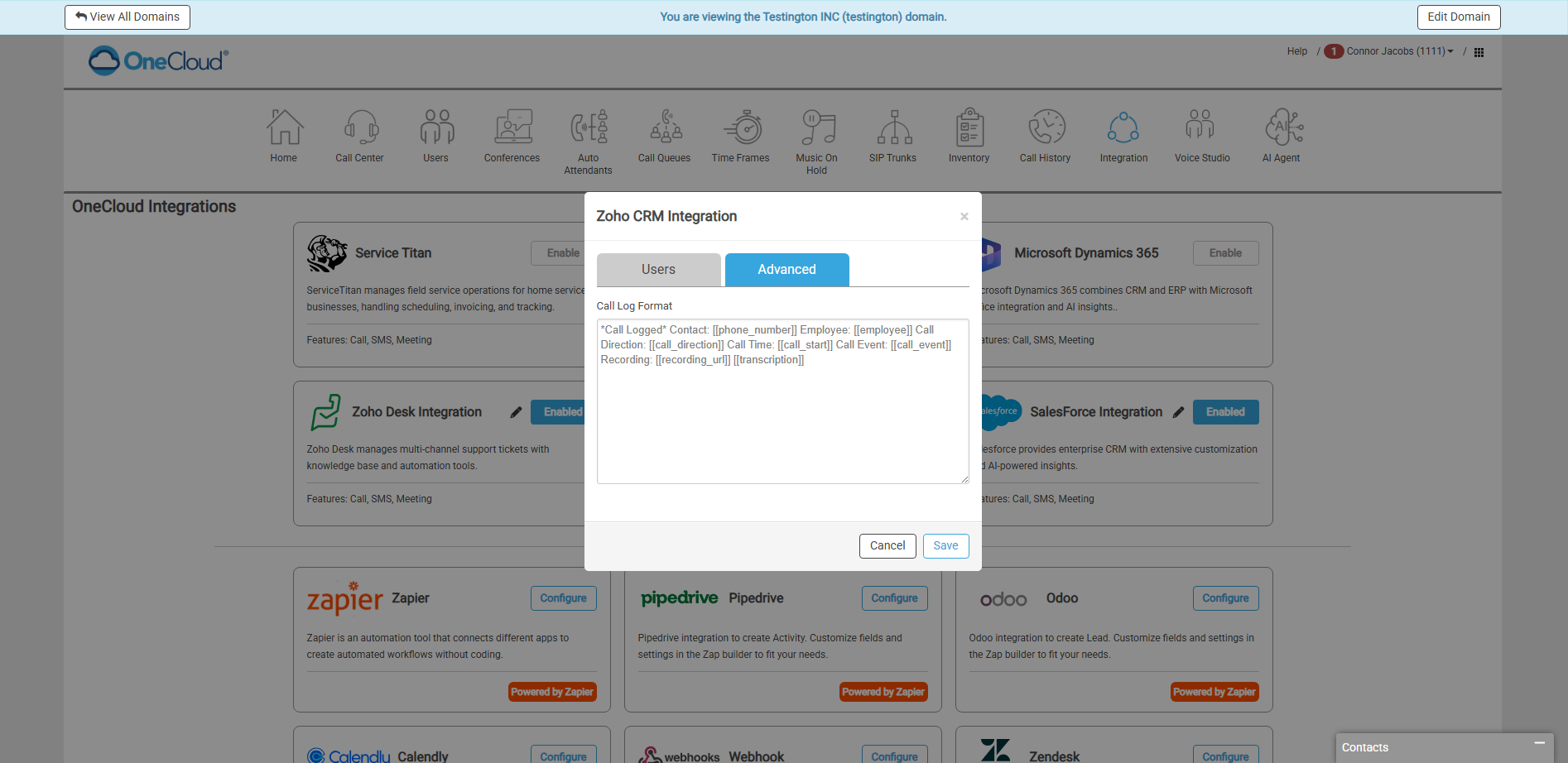Screen dimensions: 1568x763
Task: Open the AI Agent icon
Action: point(1282,128)
